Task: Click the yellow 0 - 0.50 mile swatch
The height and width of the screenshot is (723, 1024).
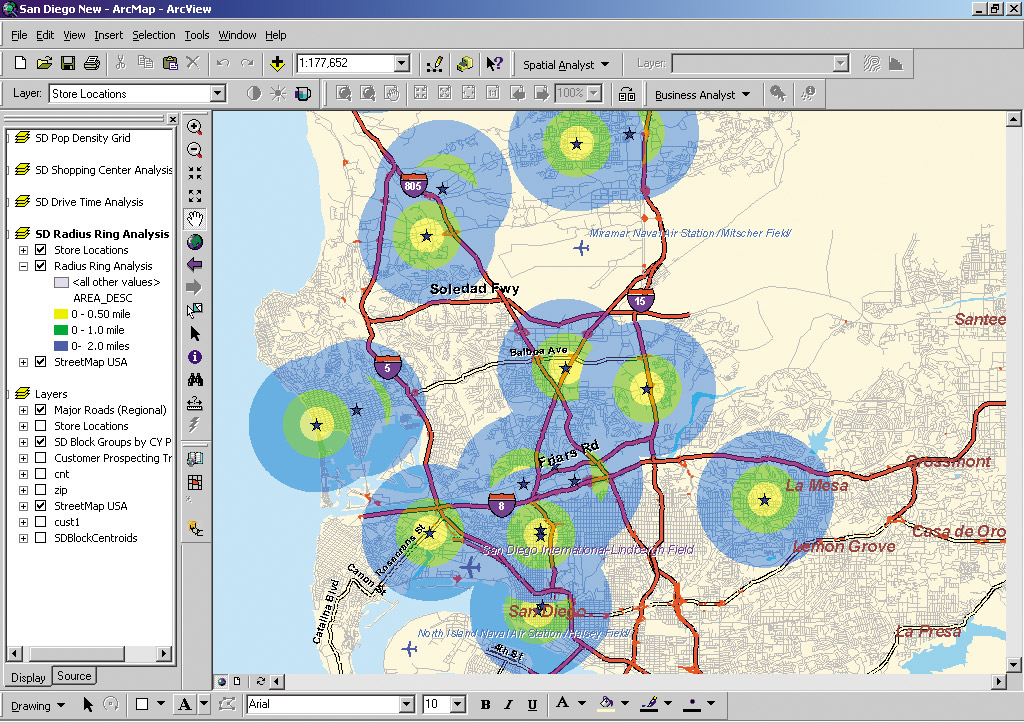Action: click(x=61, y=314)
